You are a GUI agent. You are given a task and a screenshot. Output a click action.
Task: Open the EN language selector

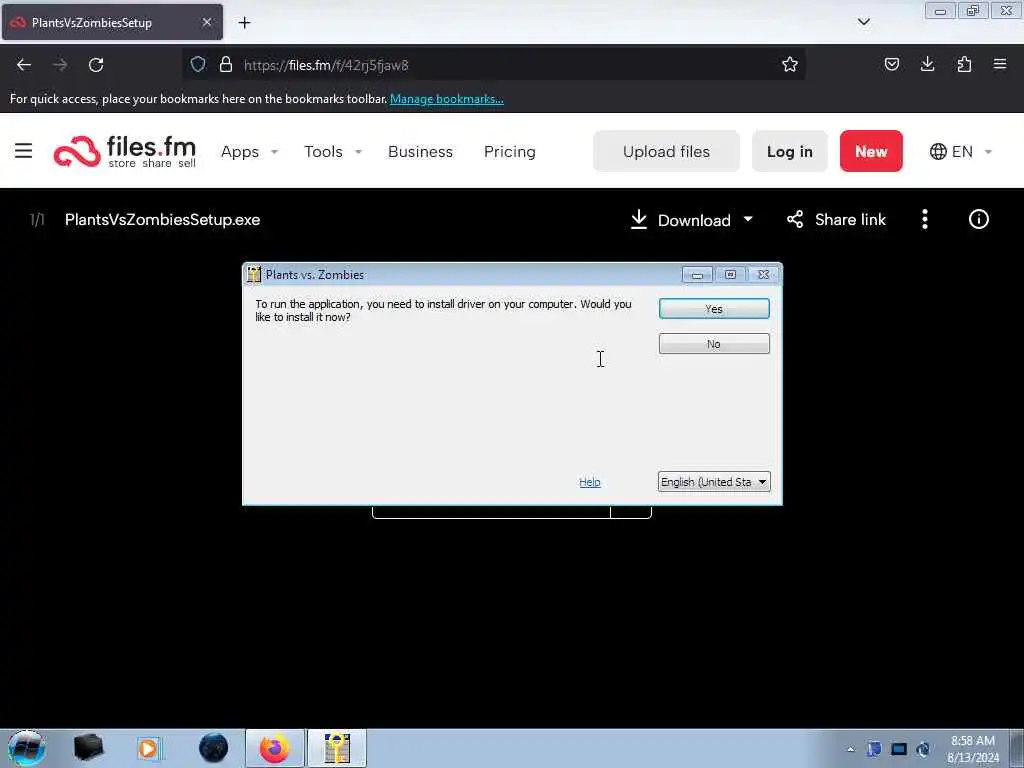click(961, 152)
